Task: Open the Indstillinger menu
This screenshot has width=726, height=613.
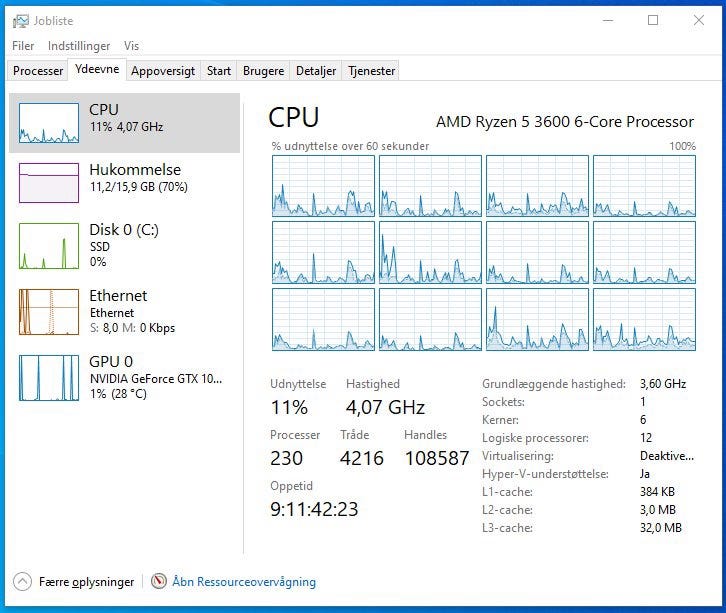Action: pos(79,46)
